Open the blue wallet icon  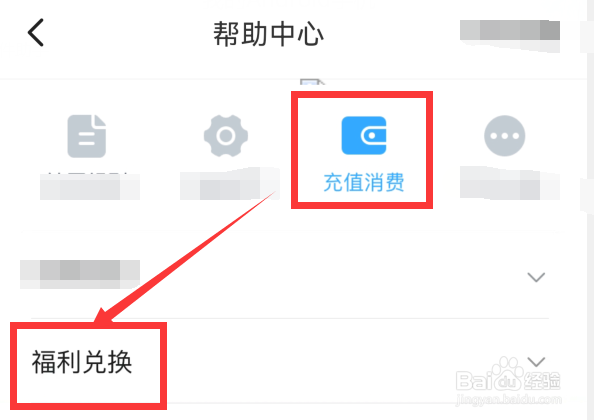pos(364,135)
